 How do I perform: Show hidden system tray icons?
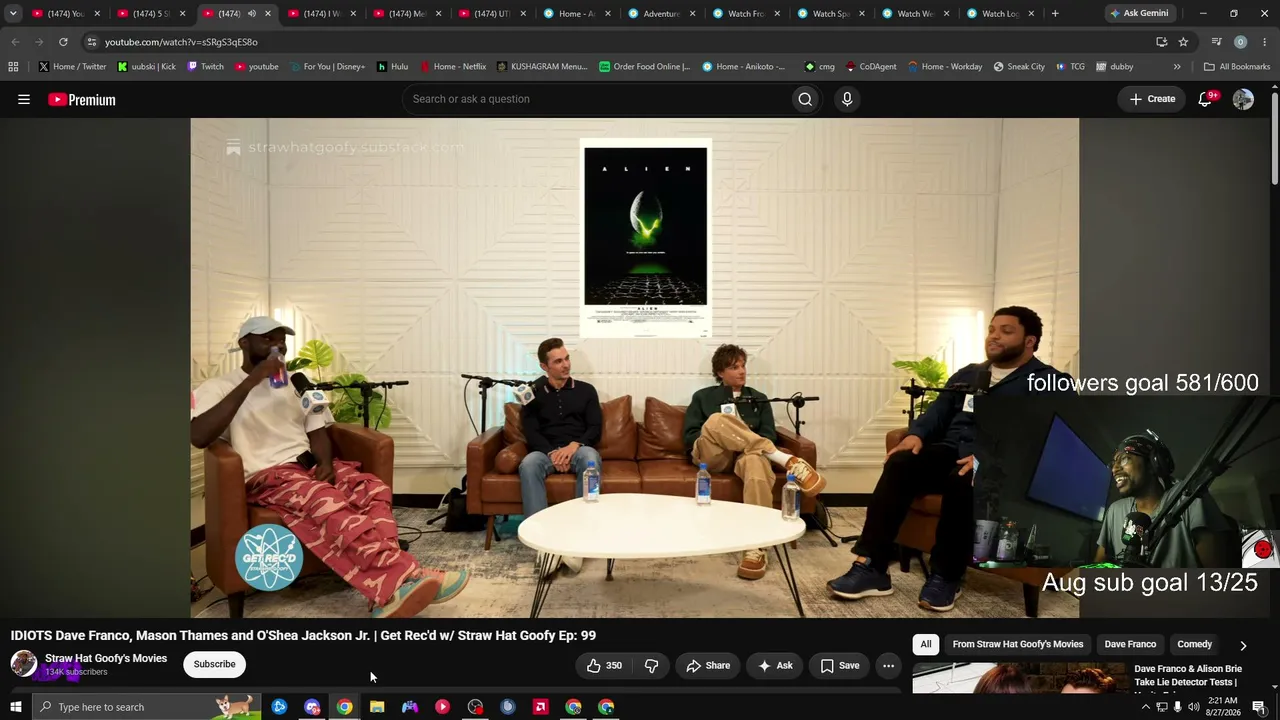1145,707
